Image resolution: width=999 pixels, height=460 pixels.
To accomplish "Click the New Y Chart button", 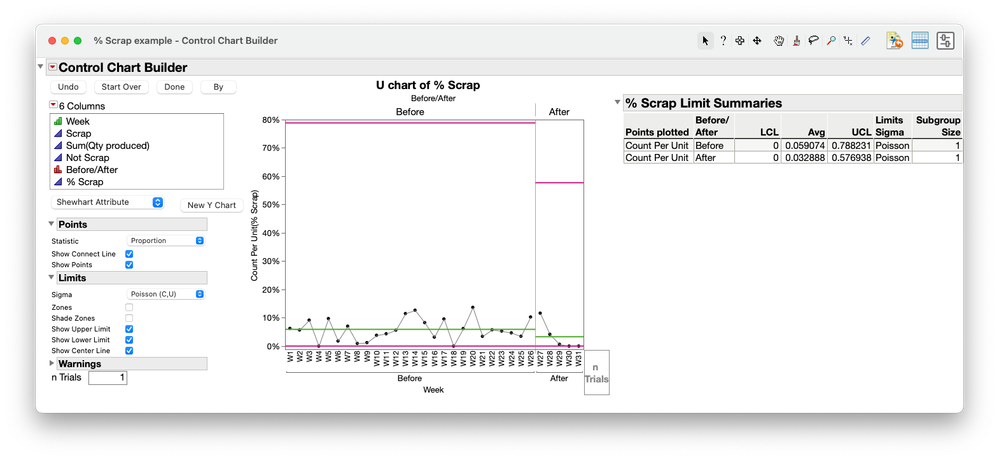I will click(x=212, y=205).
